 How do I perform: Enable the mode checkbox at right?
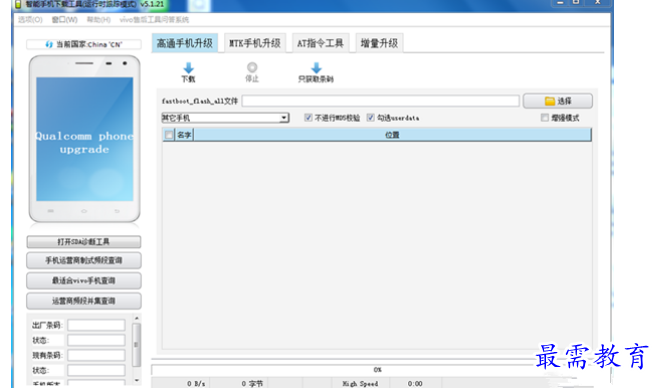[545, 118]
